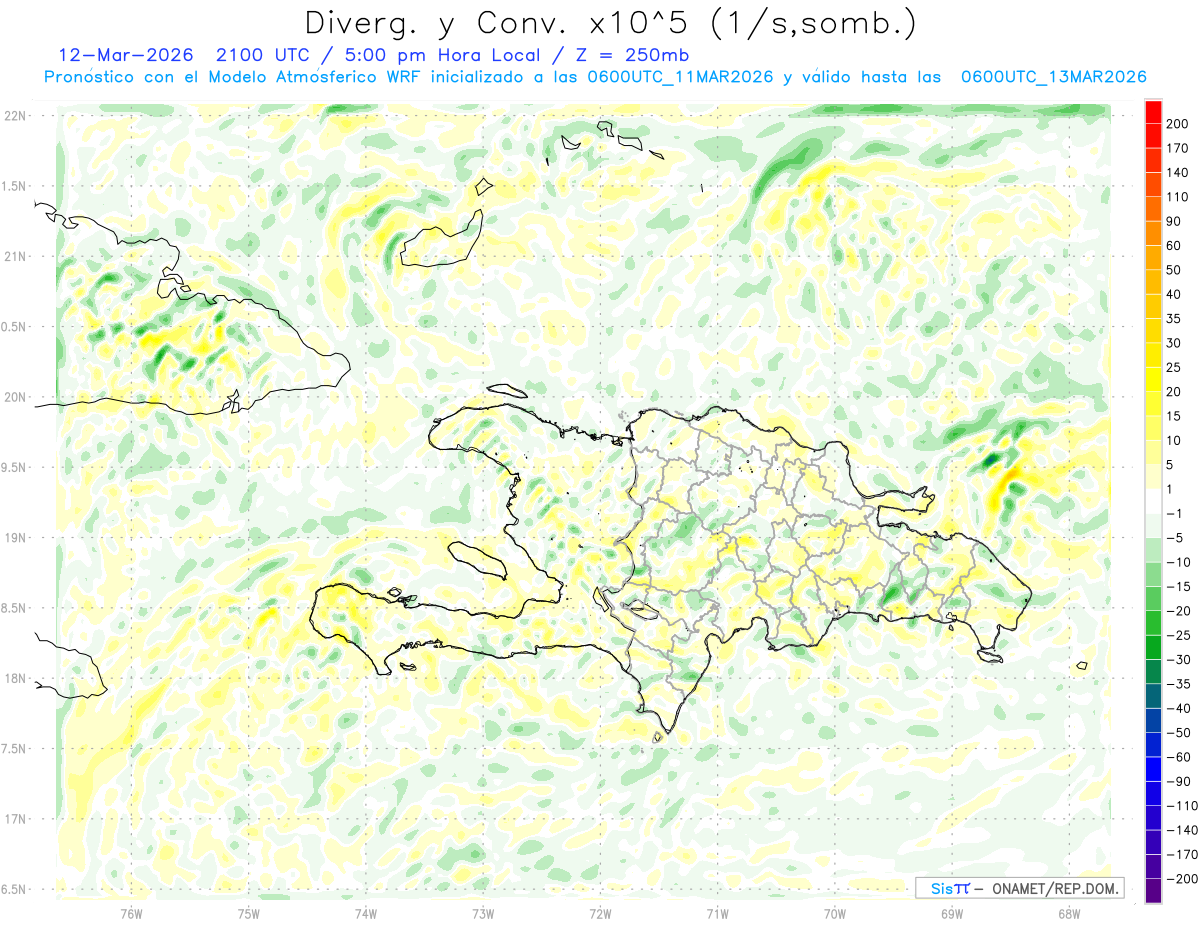
Task: Select the -200 color scale value
Action: pos(1183,878)
